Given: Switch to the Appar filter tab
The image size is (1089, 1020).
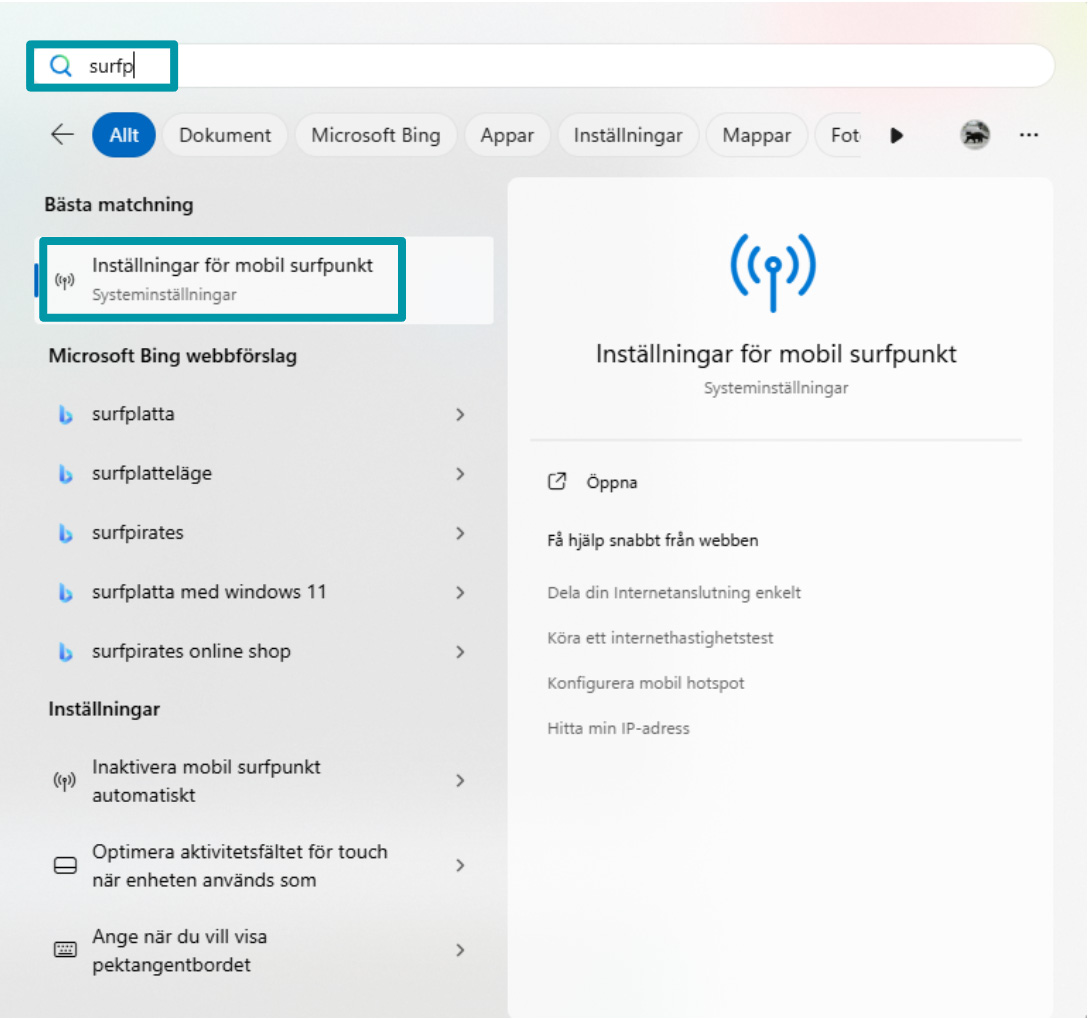Looking at the screenshot, I should click(507, 135).
